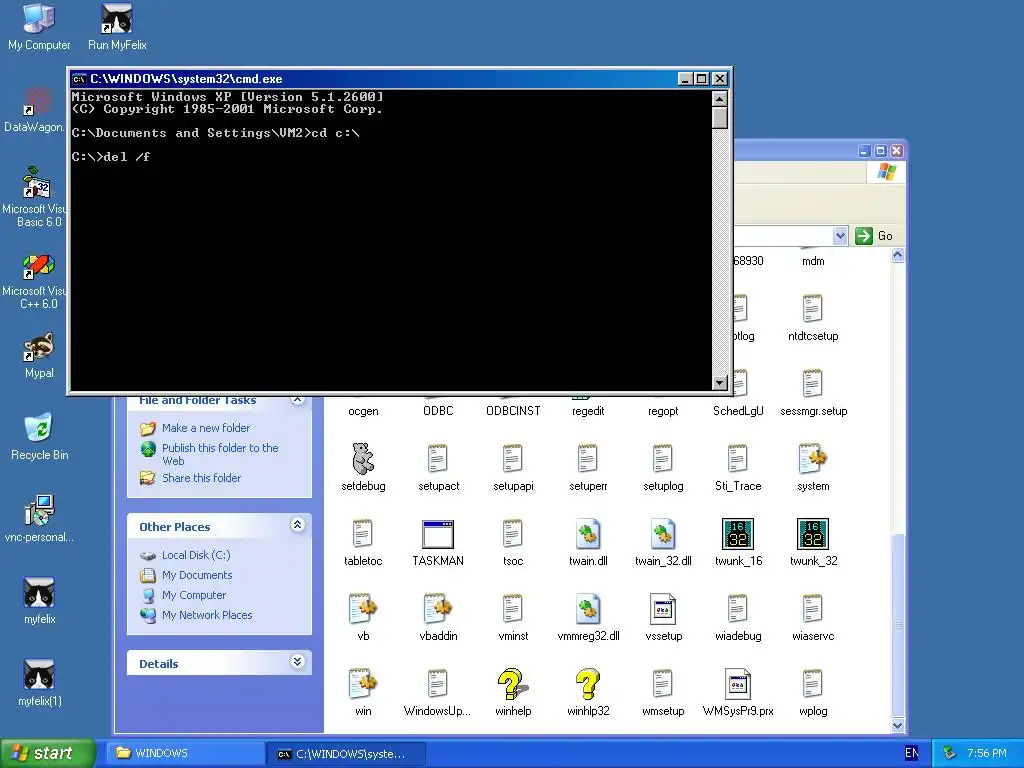This screenshot has width=1024, height=768.
Task: Open the Recycle Bin
Action: pos(39,436)
